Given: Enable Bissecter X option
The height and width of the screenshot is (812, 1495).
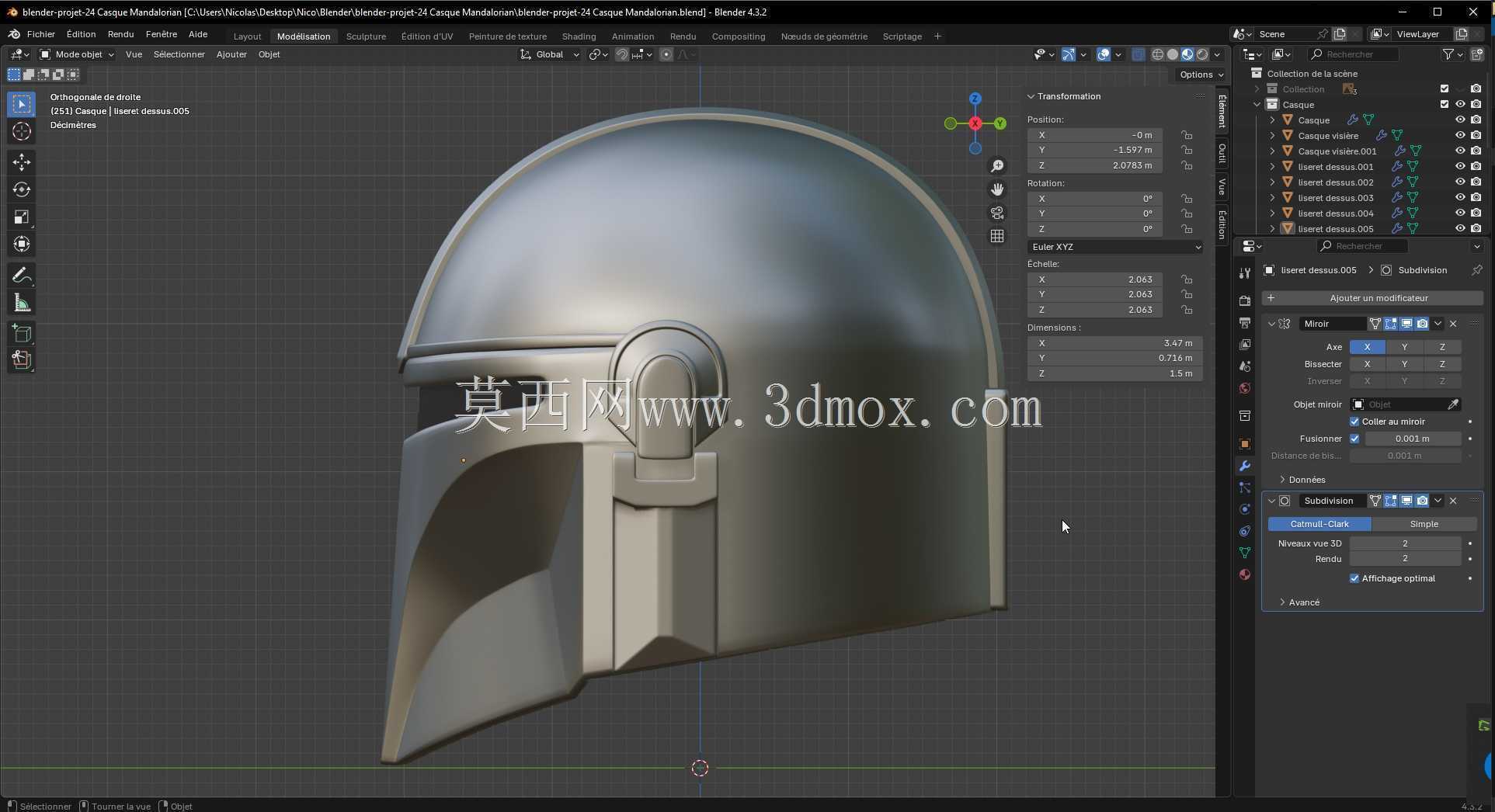Looking at the screenshot, I should (1367, 364).
